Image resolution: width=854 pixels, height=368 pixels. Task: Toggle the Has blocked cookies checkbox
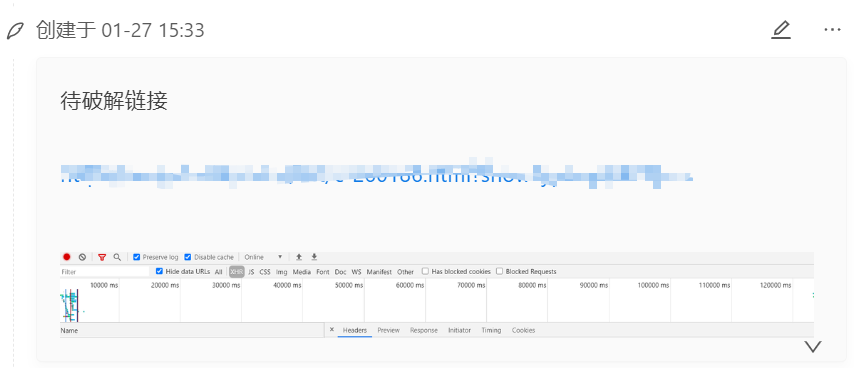pos(425,271)
